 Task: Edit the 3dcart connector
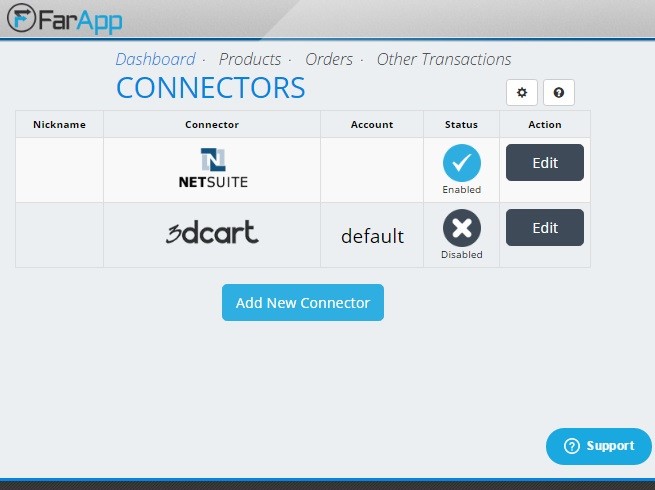[545, 228]
